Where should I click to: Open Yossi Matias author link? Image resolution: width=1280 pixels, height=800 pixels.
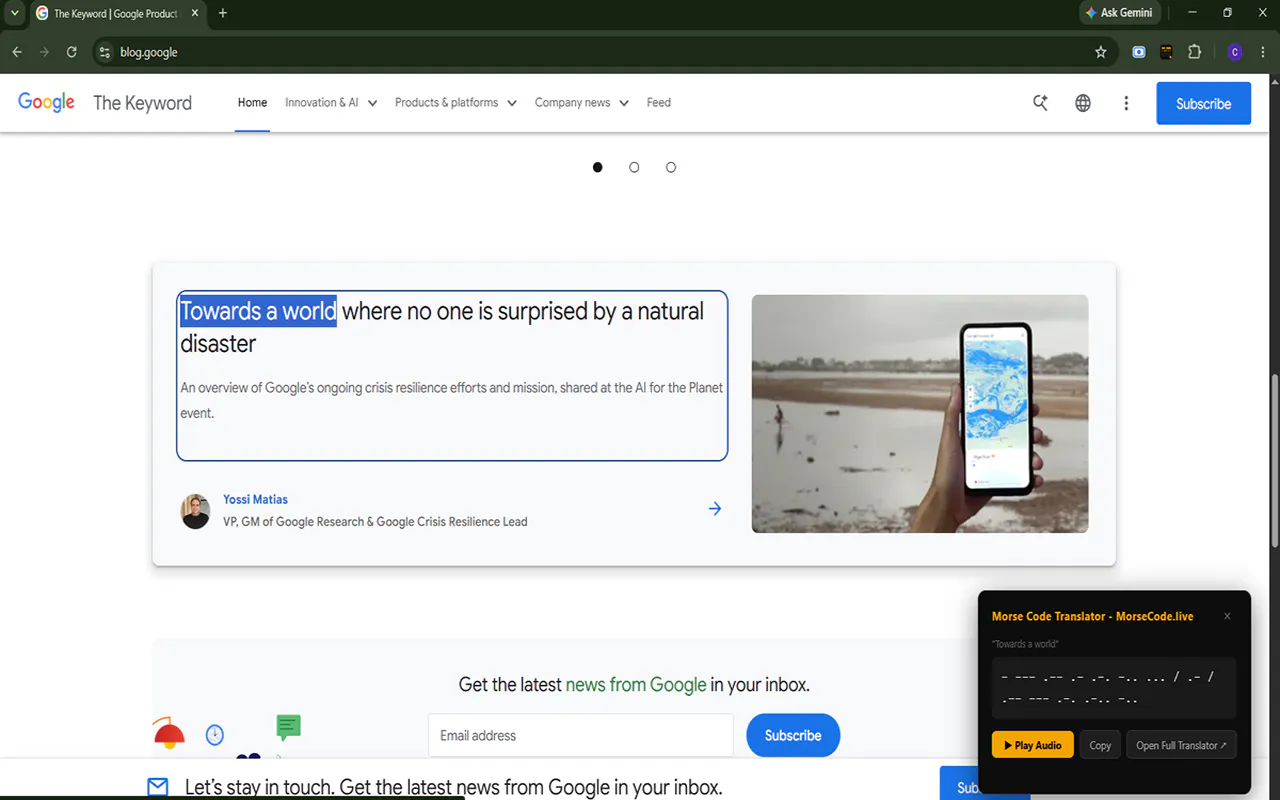255,499
